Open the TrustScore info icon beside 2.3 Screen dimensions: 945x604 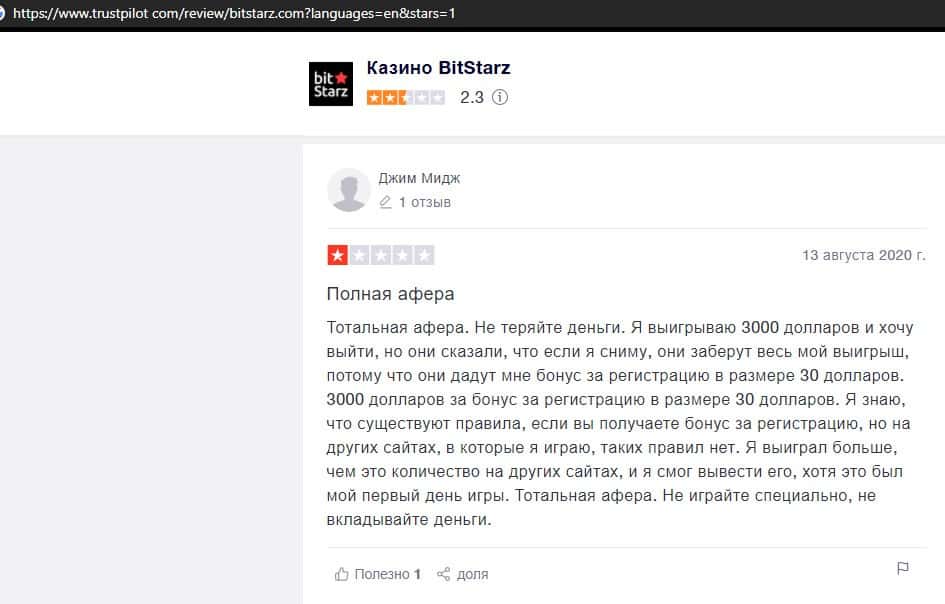(x=500, y=97)
